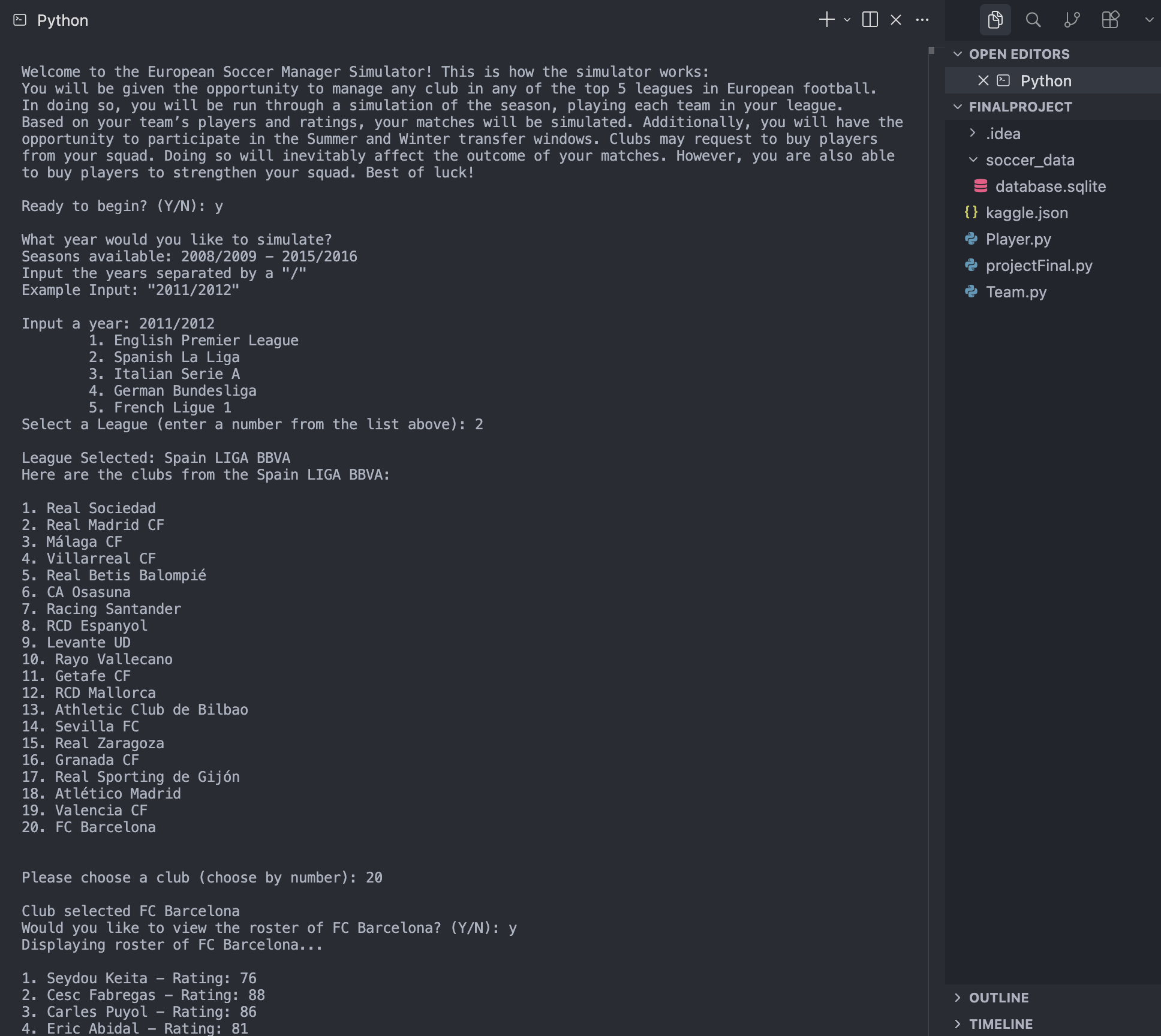Close the Python terminal tab

pyautogui.click(x=896, y=20)
